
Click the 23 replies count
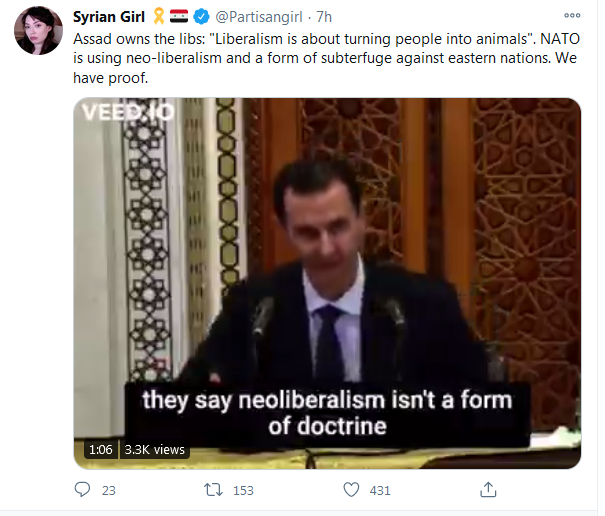tap(109, 491)
